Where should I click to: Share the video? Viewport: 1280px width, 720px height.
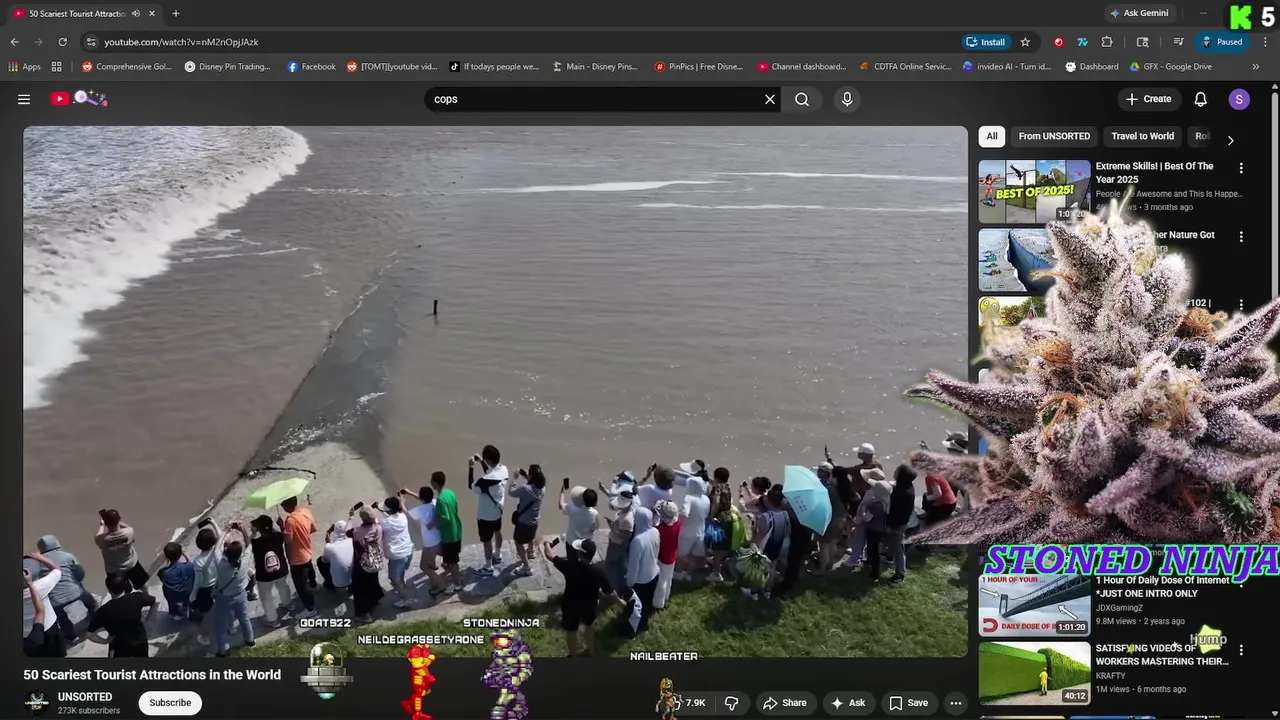click(784, 703)
